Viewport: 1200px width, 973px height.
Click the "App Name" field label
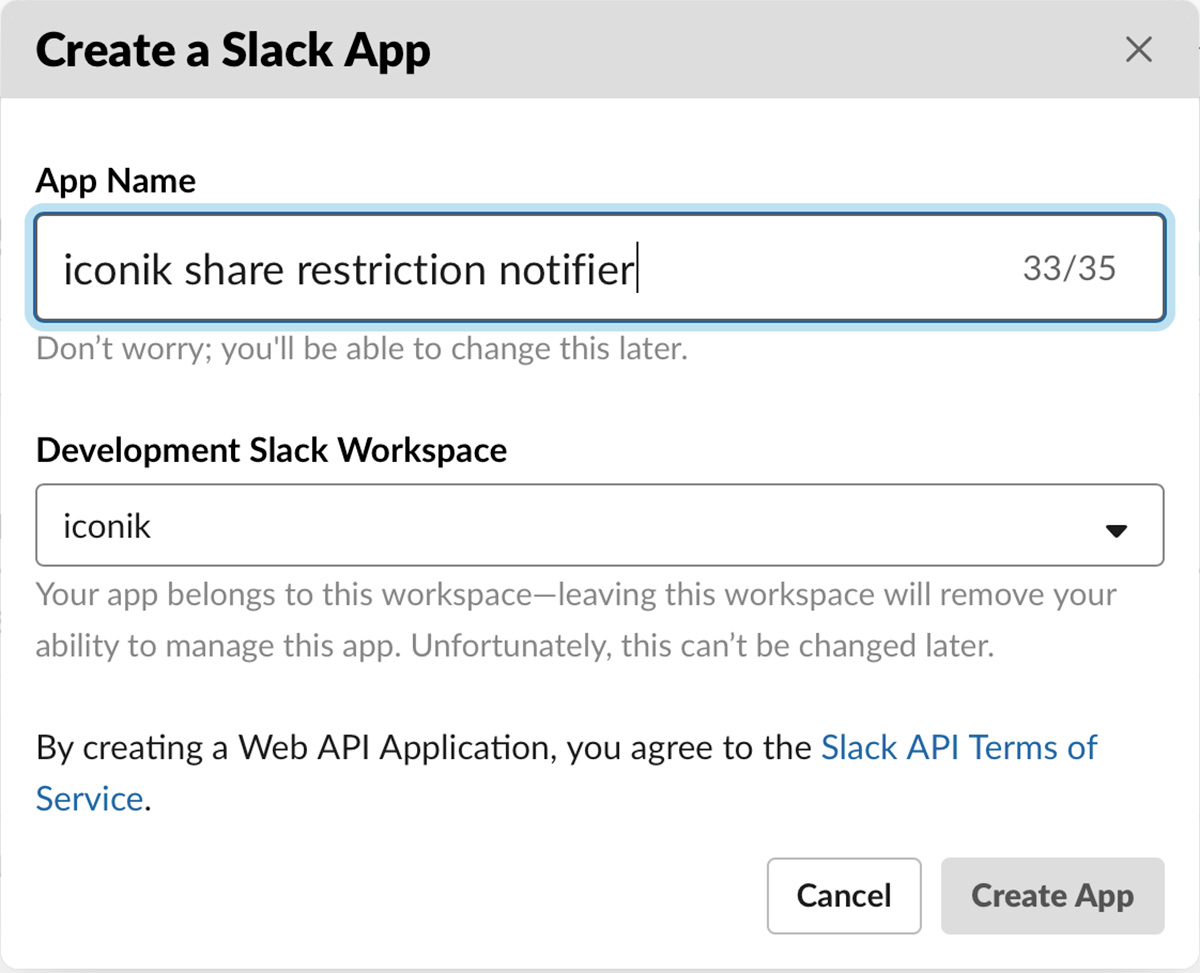pyautogui.click(x=116, y=181)
